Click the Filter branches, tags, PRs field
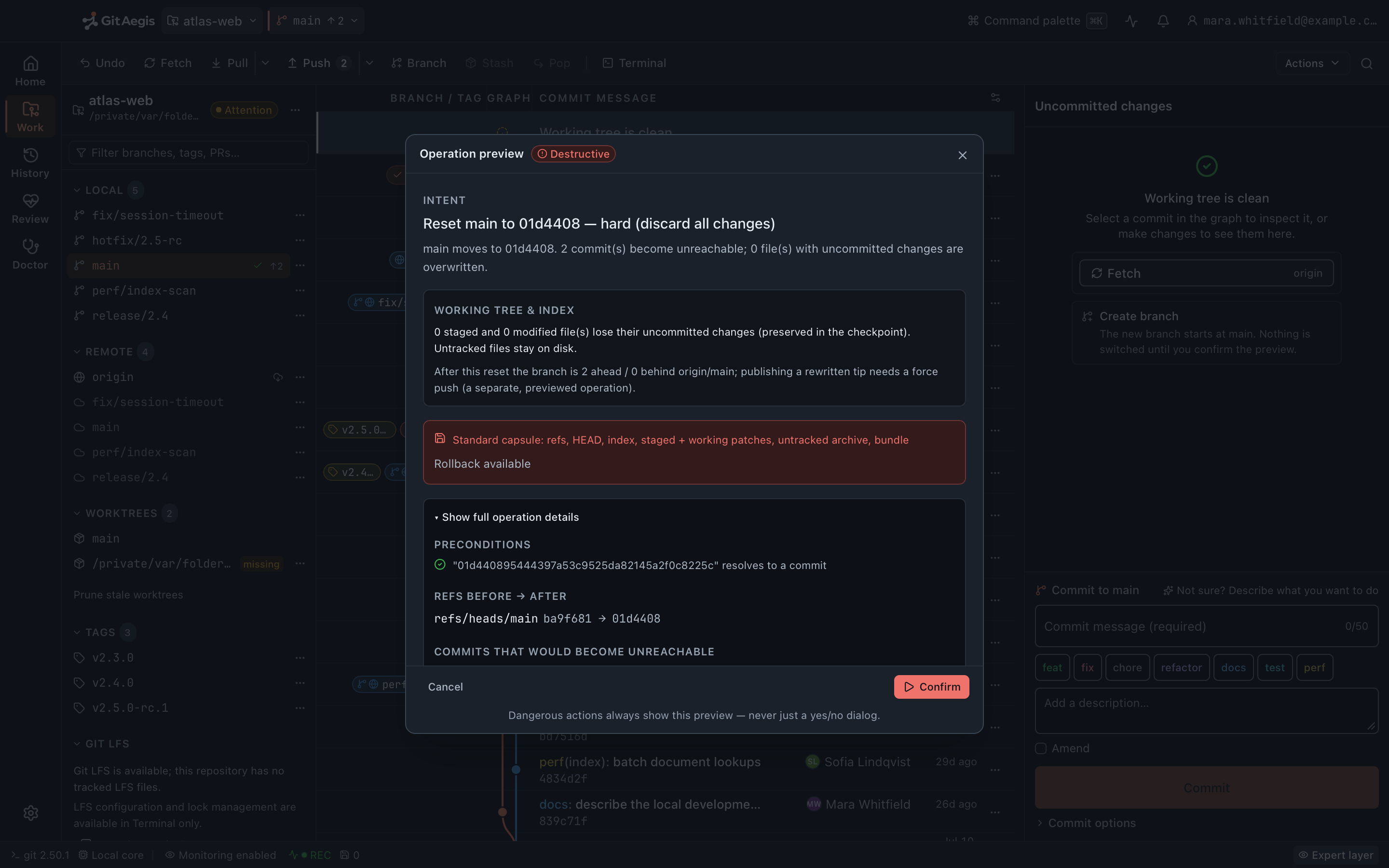The height and width of the screenshot is (868, 1389). click(188, 153)
